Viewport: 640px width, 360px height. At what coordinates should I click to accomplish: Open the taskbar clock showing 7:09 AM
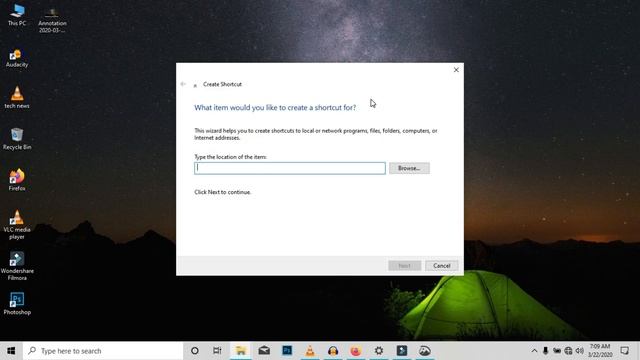(600, 351)
